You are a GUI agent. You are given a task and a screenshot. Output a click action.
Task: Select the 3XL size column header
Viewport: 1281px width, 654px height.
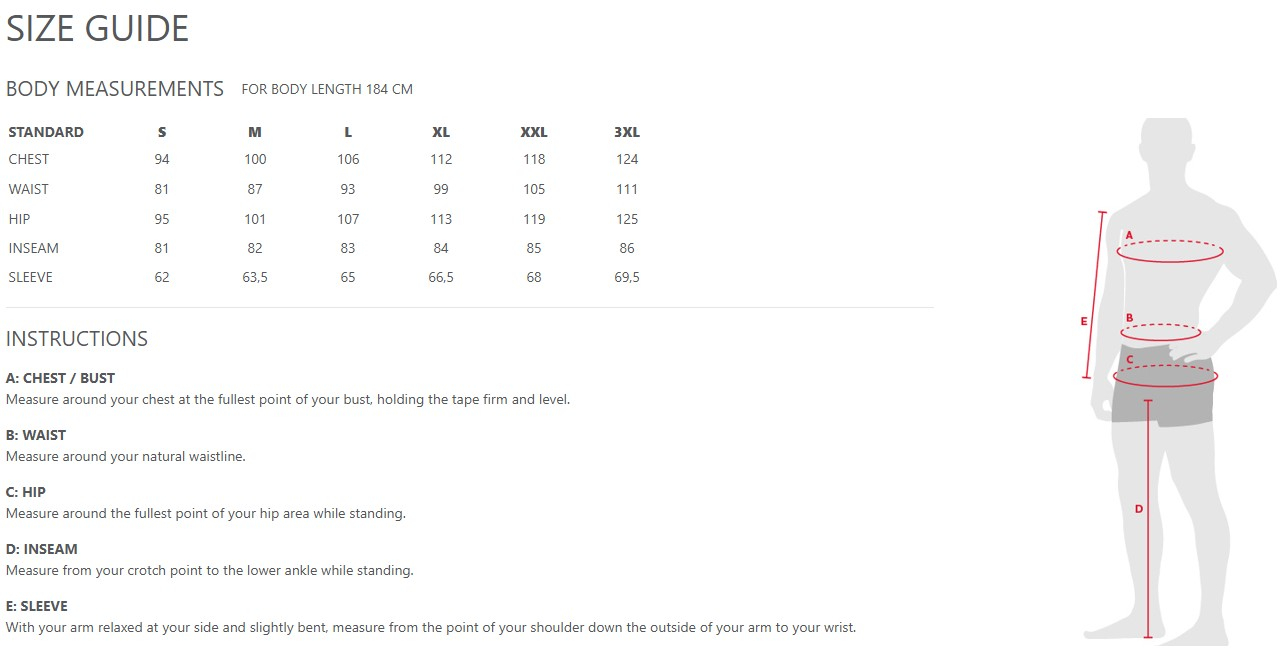tap(627, 132)
